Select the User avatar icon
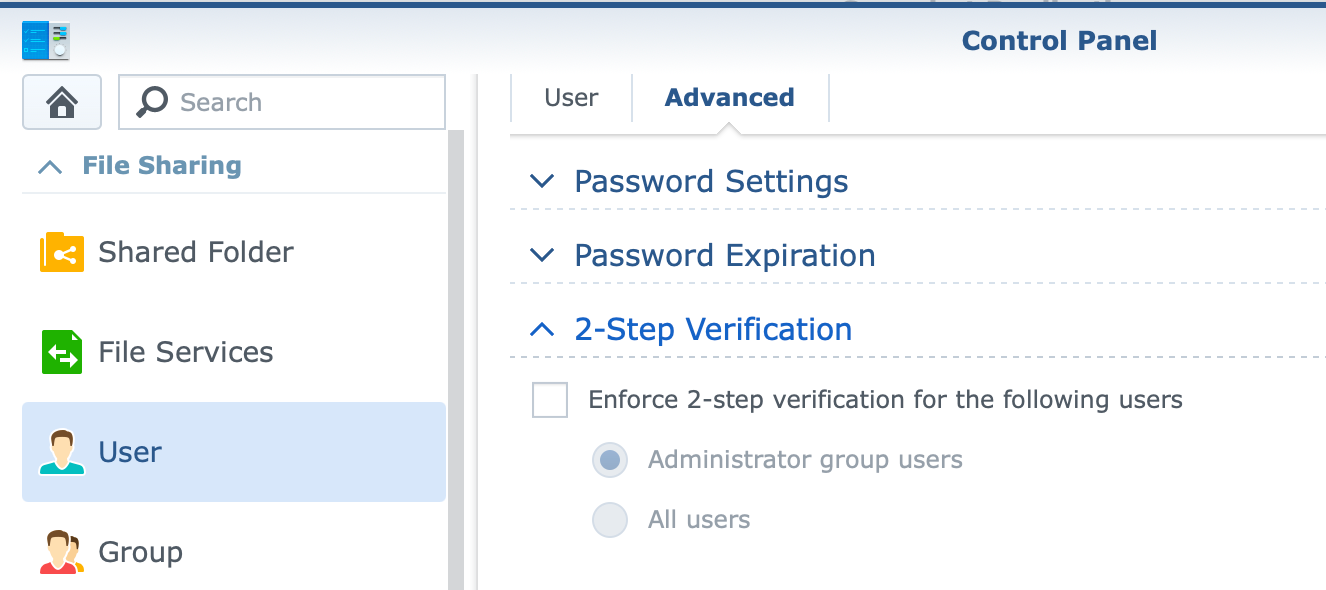The height and width of the screenshot is (590, 1326). pos(62,452)
